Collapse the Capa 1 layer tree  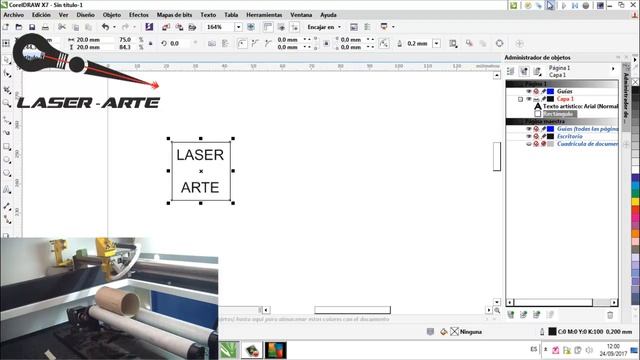pos(520,99)
